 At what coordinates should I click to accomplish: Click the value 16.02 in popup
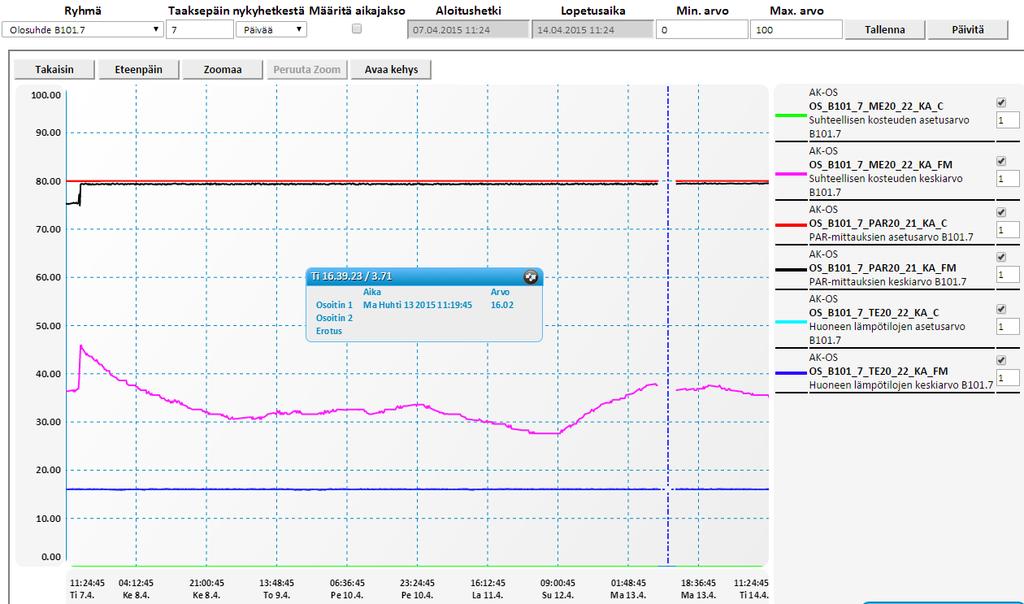[x=502, y=305]
